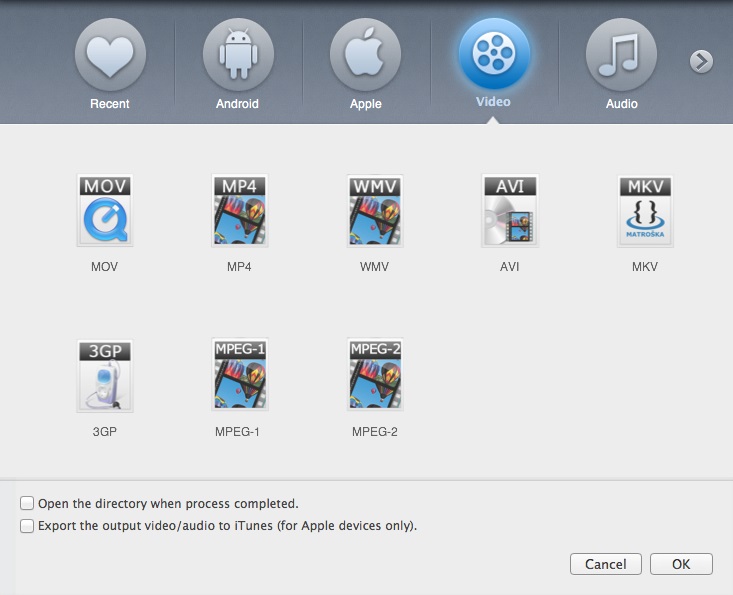Toggle export output to iTunes checkbox
The image size is (733, 595).
point(27,526)
